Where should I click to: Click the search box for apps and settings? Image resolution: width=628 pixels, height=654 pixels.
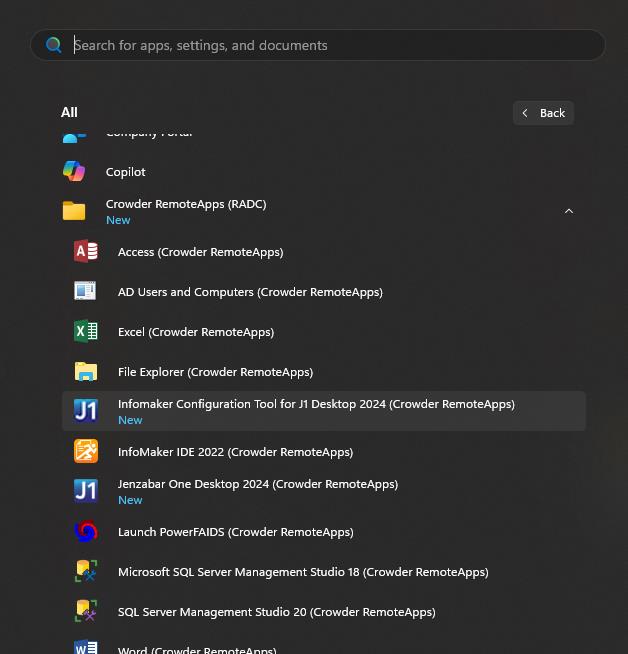pyautogui.click(x=330, y=45)
